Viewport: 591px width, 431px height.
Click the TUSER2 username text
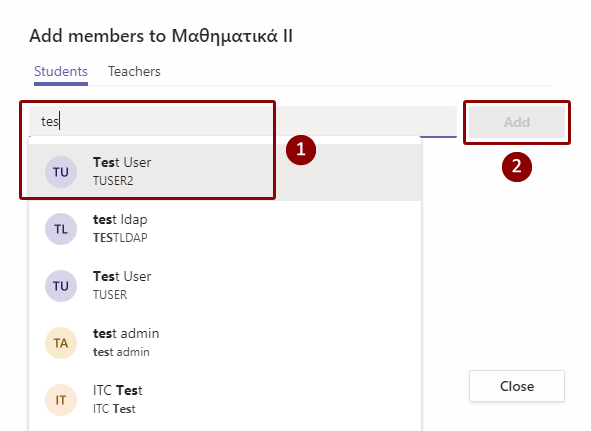click(x=113, y=181)
